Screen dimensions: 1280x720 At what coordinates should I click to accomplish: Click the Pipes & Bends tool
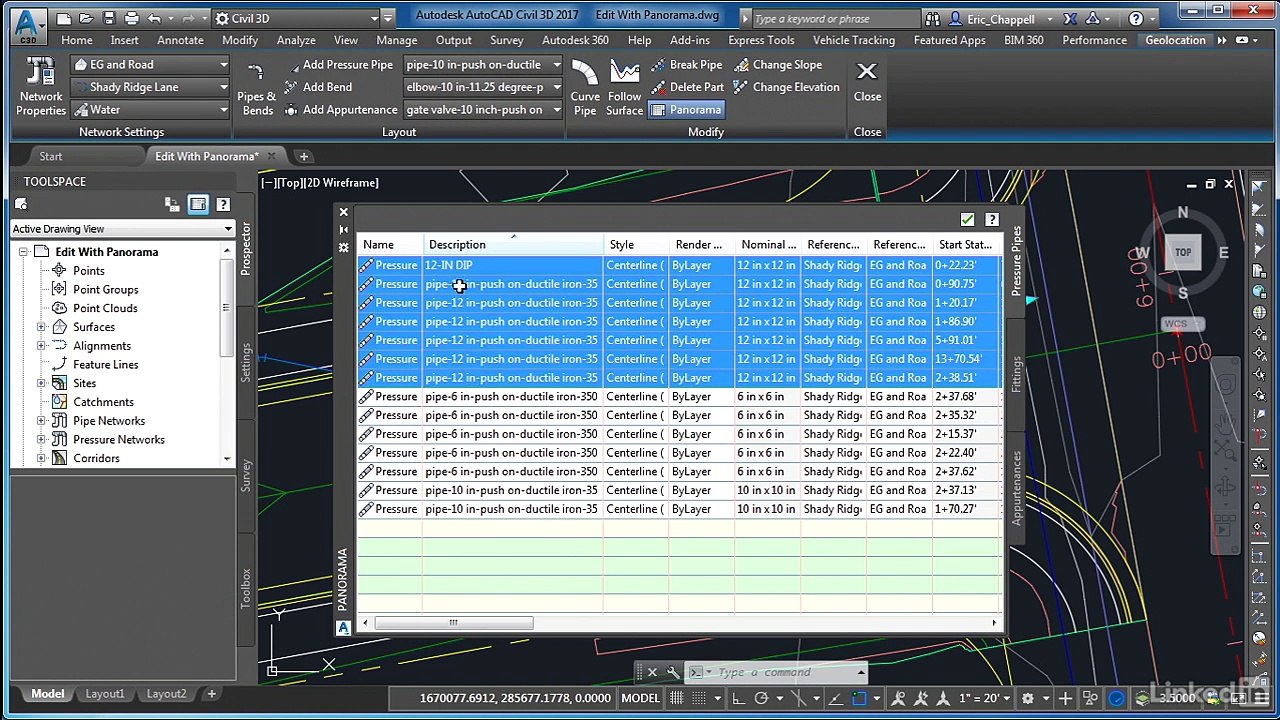click(257, 88)
